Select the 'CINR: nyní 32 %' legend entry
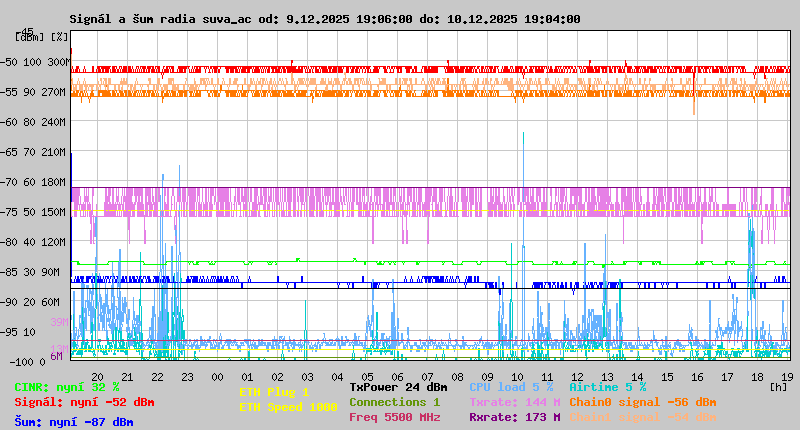The height and width of the screenshot is (430, 800). [x=67, y=387]
